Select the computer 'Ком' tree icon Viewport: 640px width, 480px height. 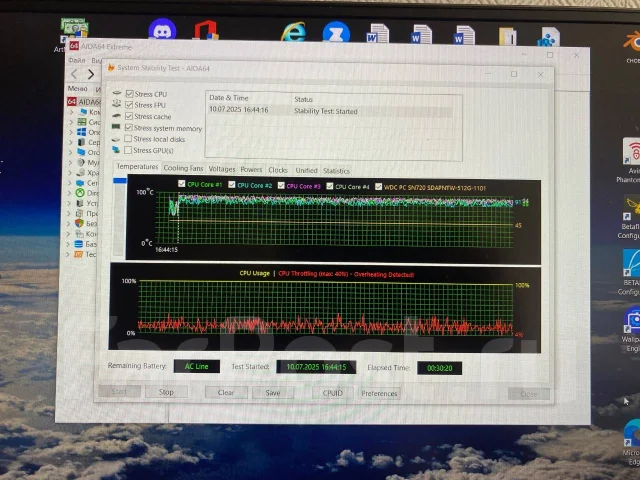click(x=84, y=111)
